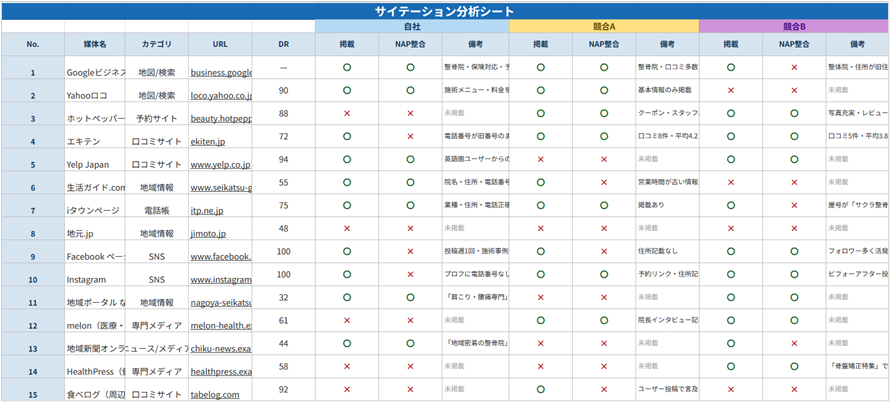Select the row number 8 cell
This screenshot has width=890, height=402.
[x=33, y=228]
